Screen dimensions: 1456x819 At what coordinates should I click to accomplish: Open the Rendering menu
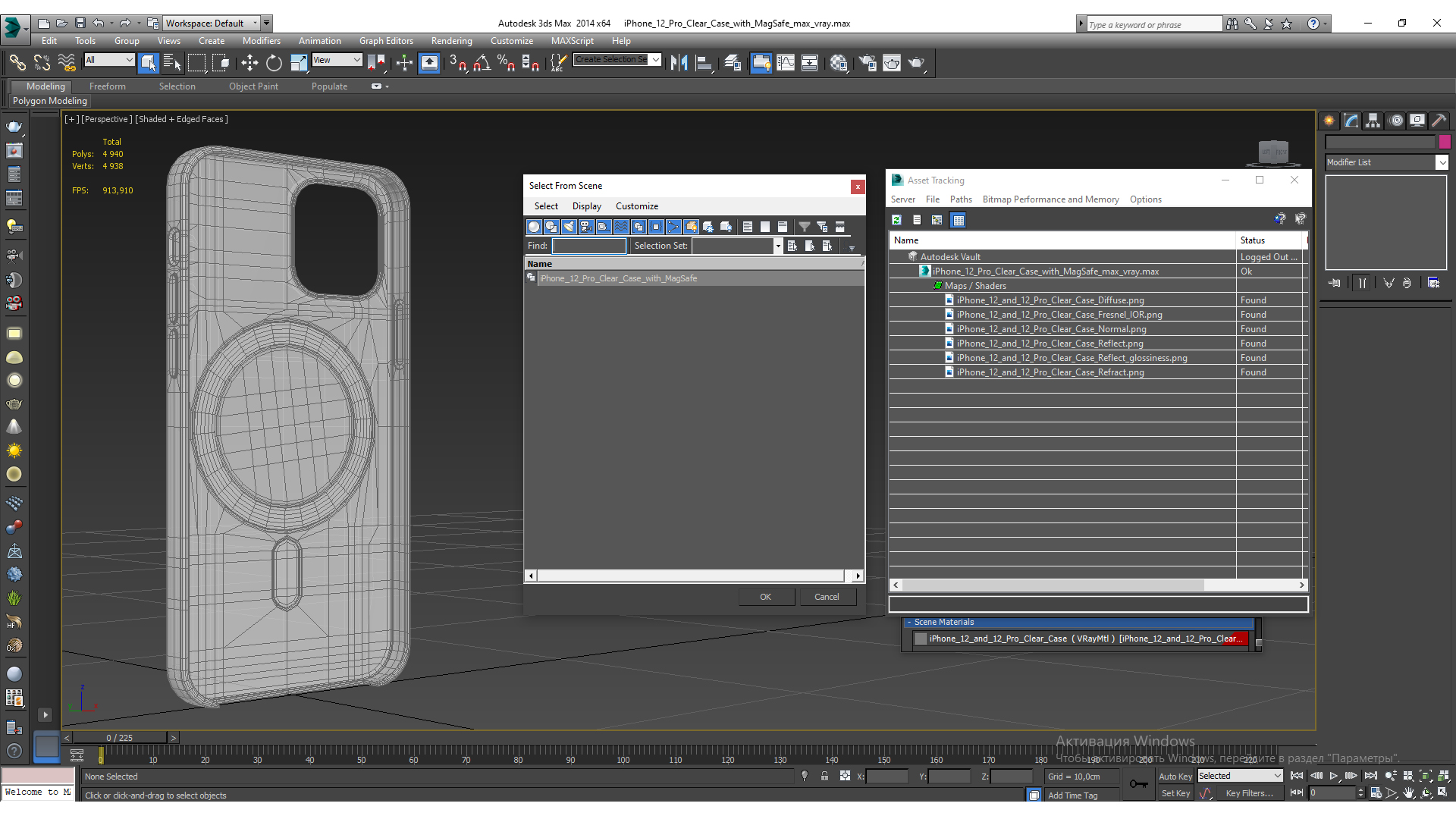click(451, 41)
